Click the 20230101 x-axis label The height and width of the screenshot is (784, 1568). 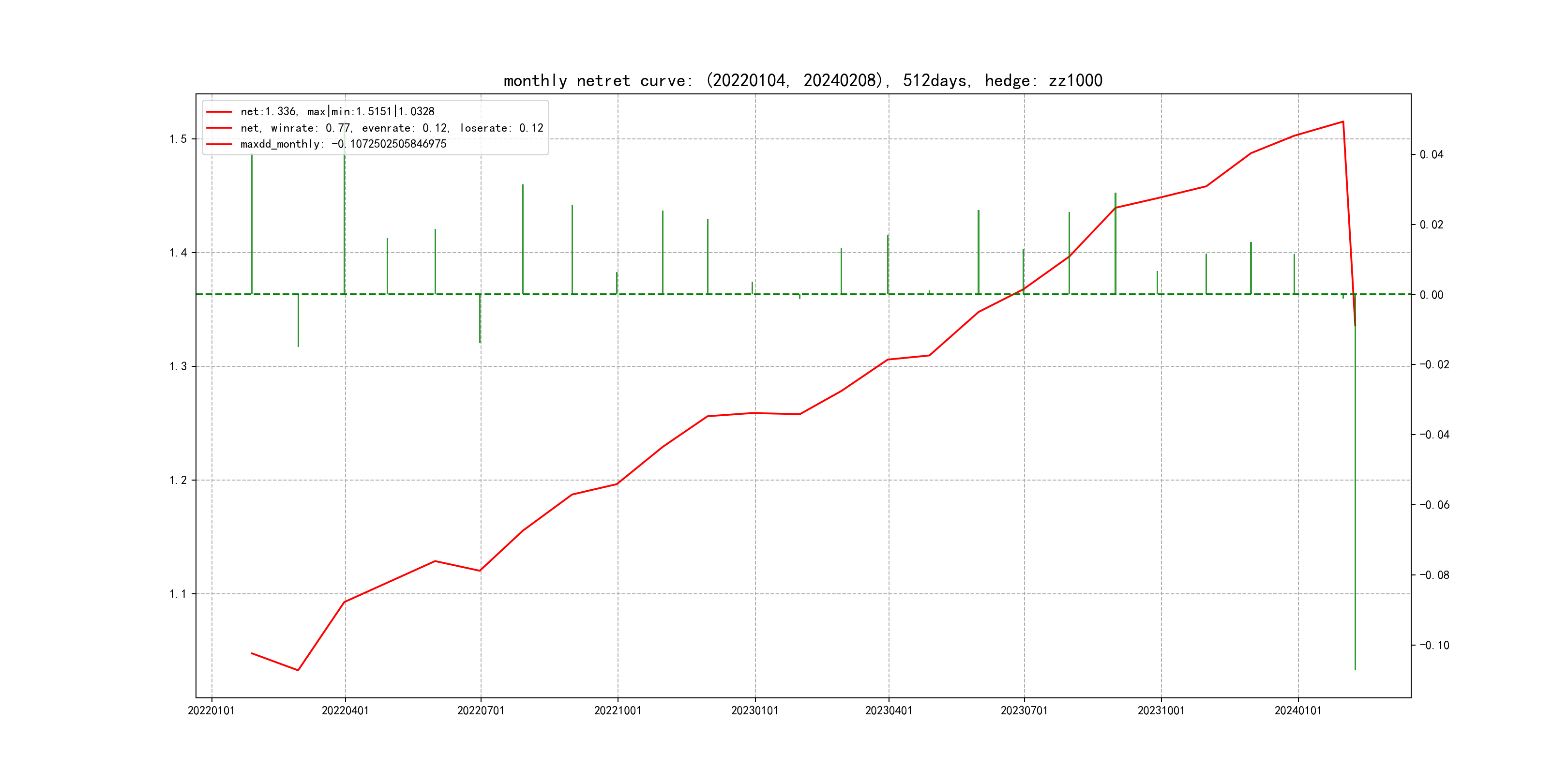[755, 711]
